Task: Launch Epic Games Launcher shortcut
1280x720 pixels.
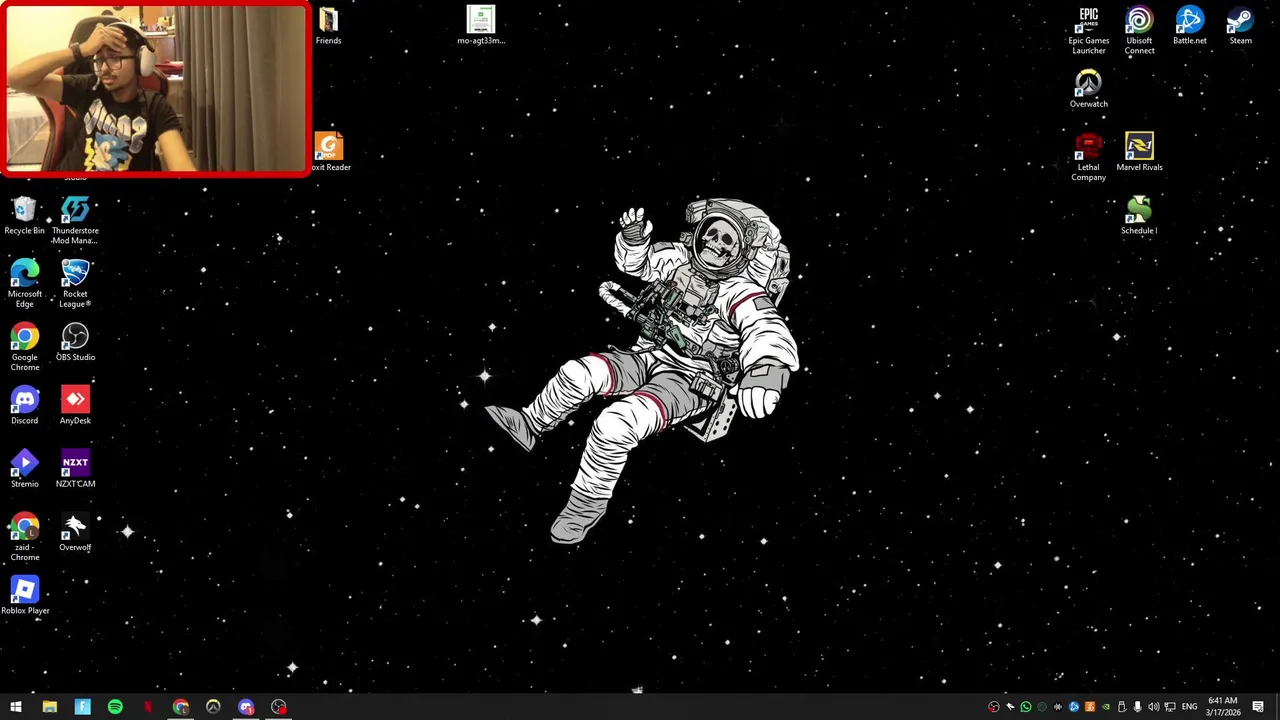Action: click(x=1089, y=31)
